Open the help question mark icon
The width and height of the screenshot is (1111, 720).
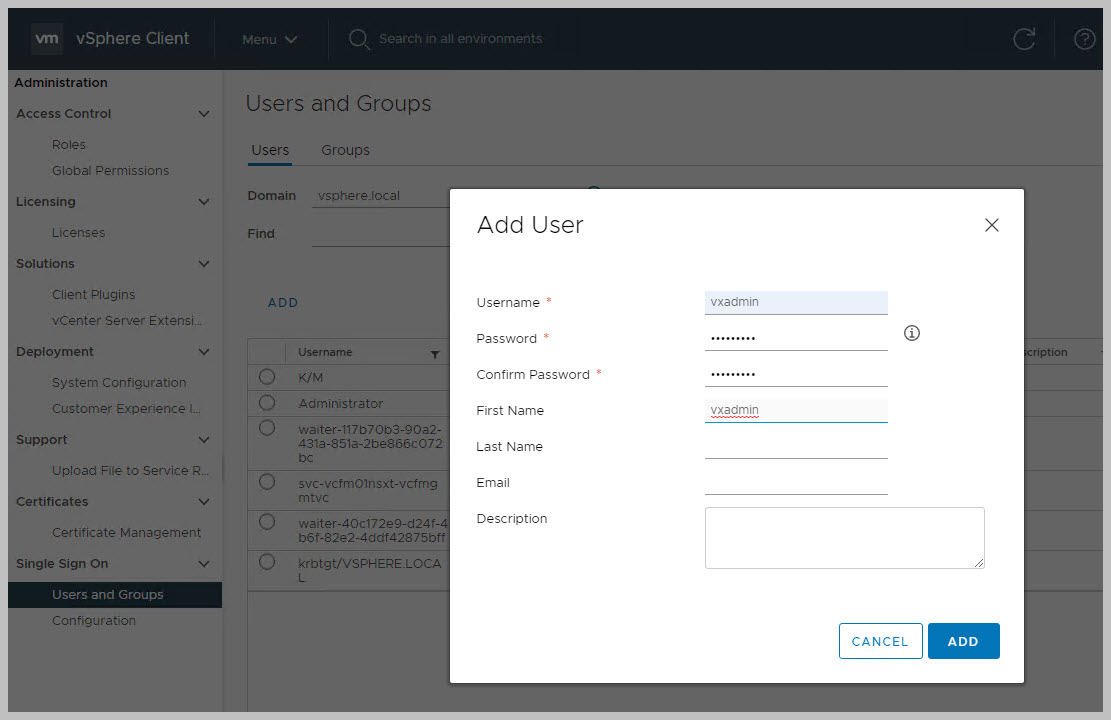click(1084, 39)
